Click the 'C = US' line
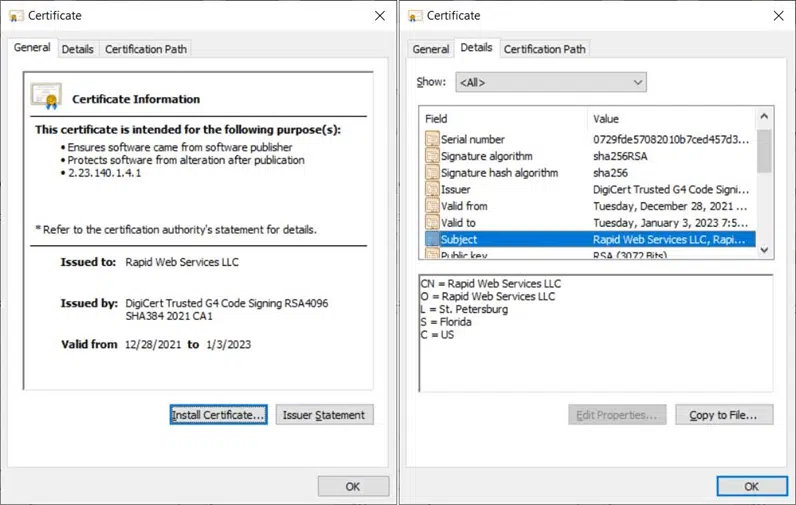 437,334
